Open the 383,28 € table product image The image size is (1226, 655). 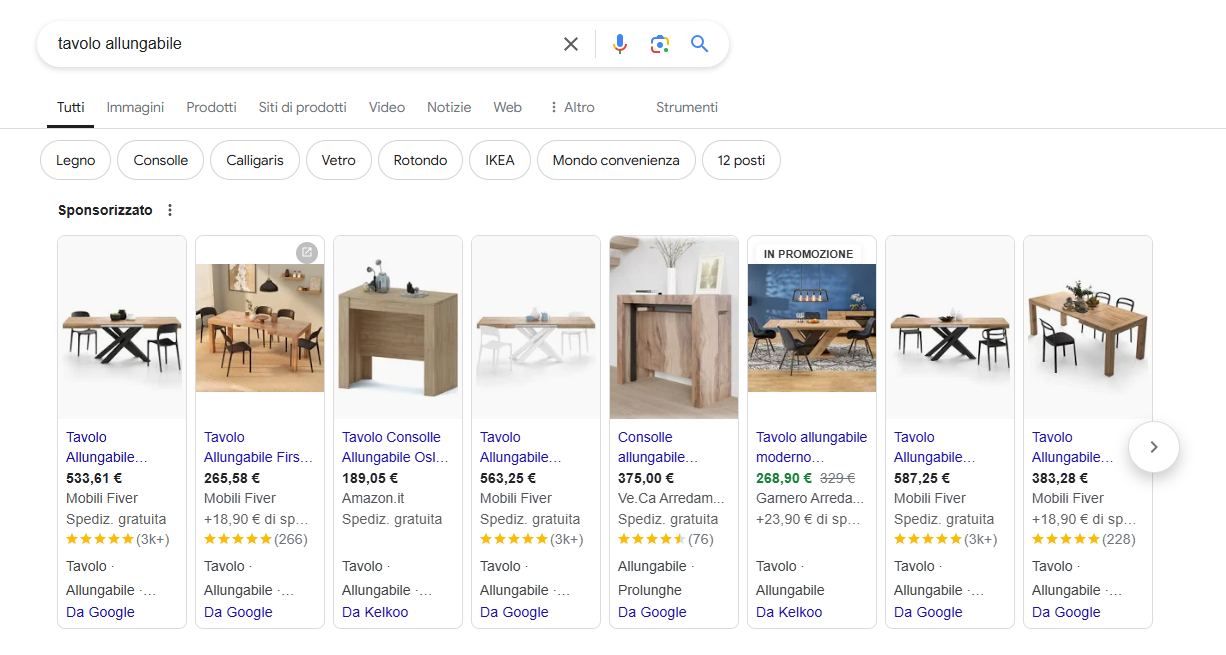(1088, 327)
